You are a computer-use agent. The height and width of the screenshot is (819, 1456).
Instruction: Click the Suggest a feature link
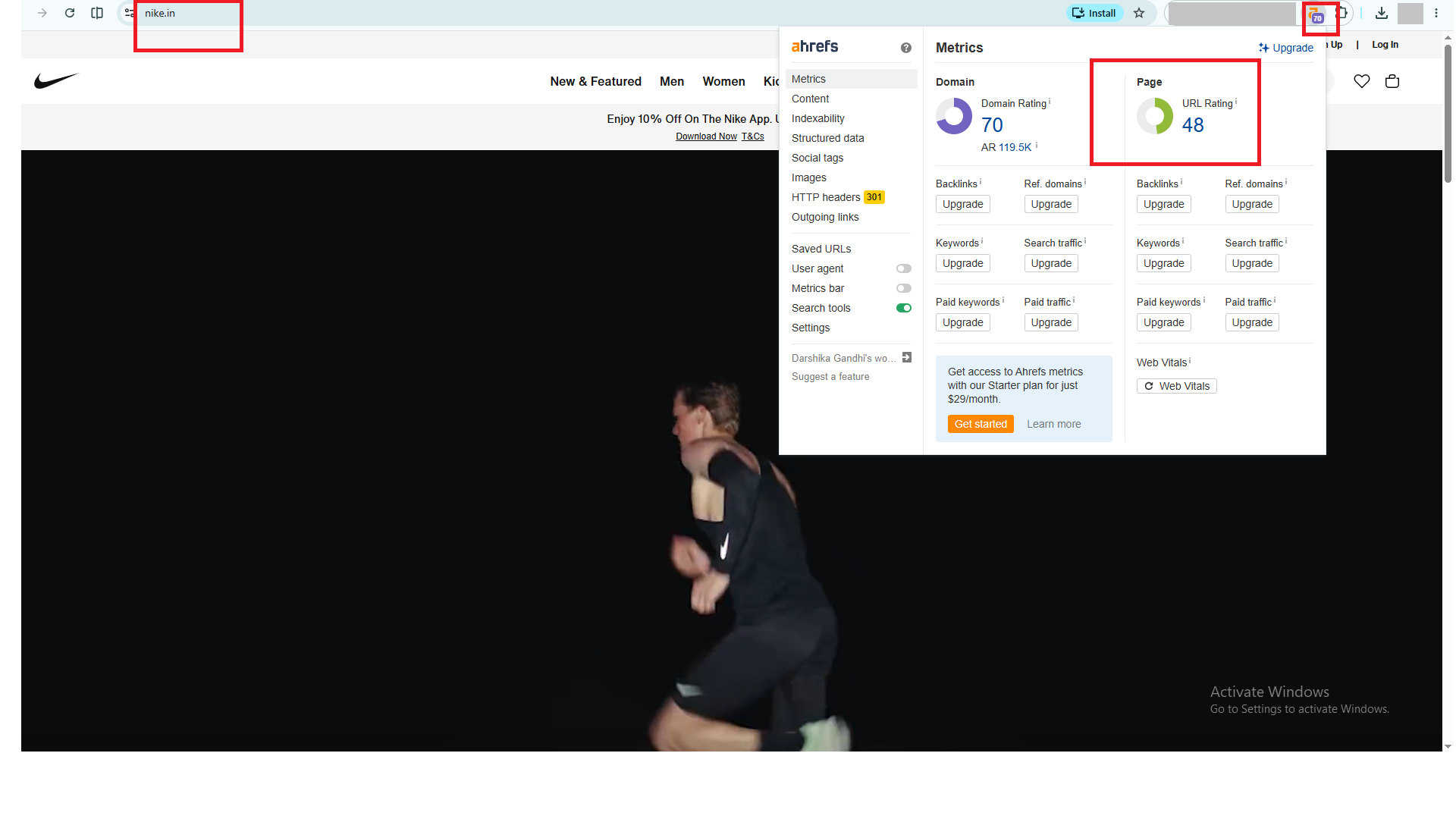pyautogui.click(x=830, y=377)
